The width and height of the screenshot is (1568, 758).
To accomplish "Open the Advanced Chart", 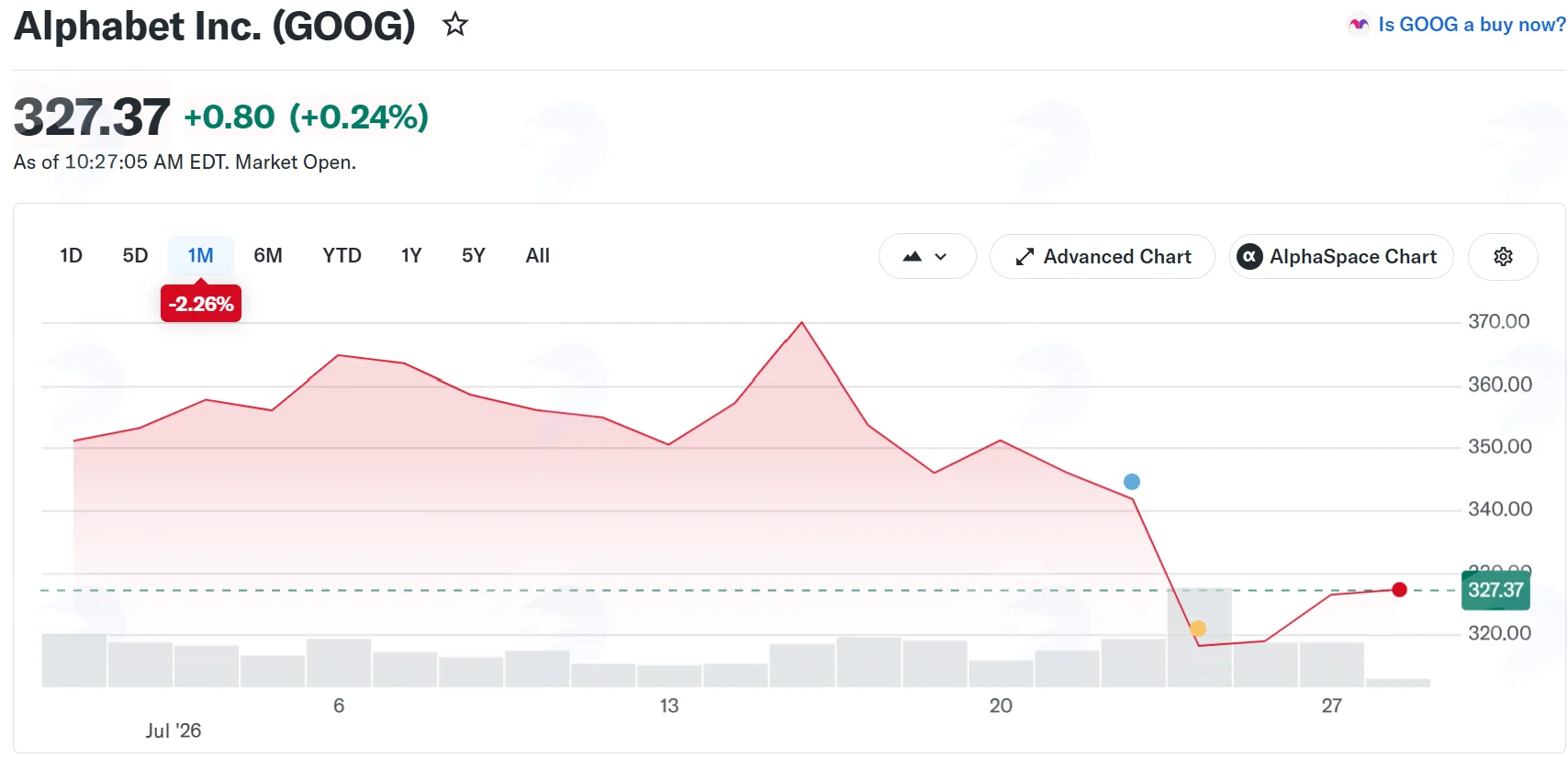I will click(x=1103, y=257).
